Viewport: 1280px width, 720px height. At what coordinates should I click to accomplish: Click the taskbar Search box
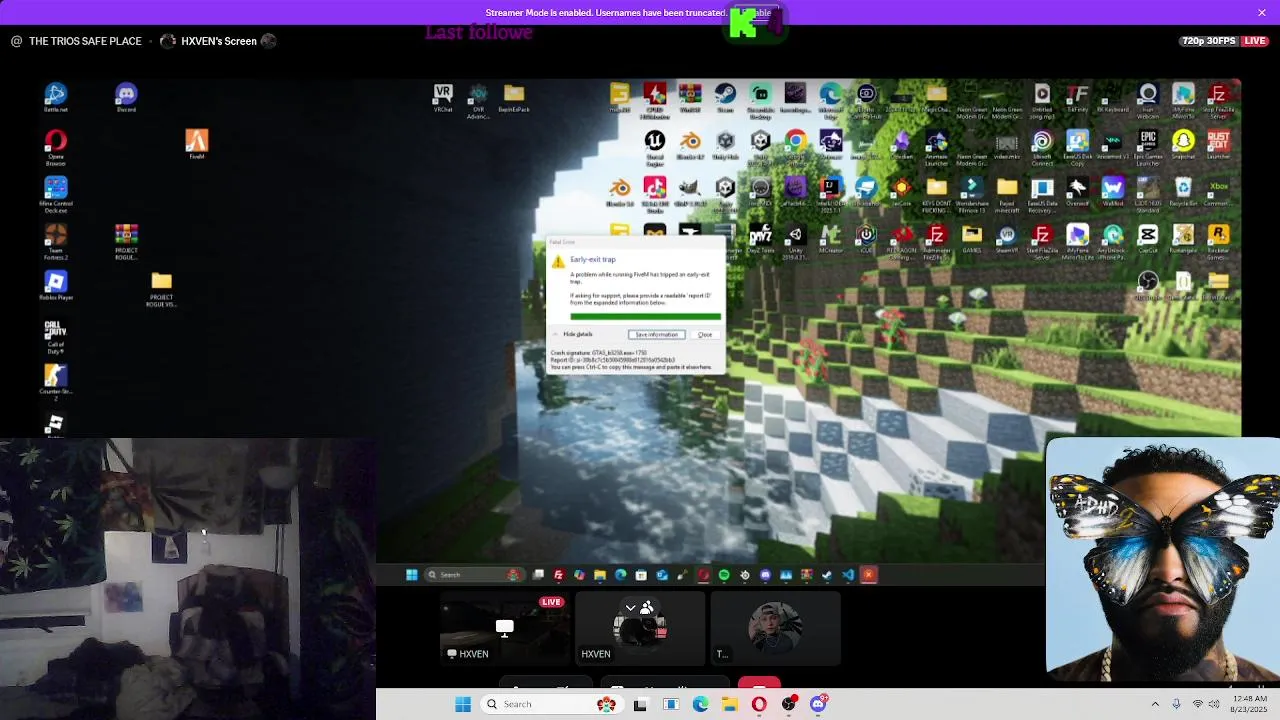point(550,704)
